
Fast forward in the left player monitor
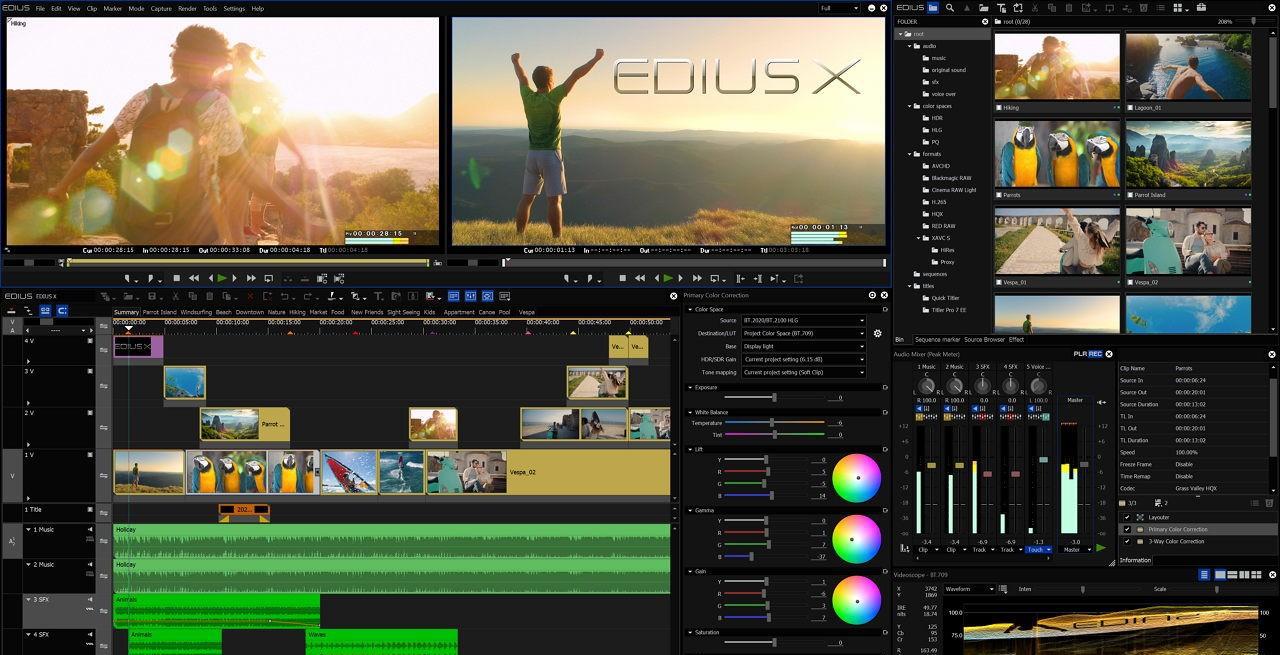(251, 278)
